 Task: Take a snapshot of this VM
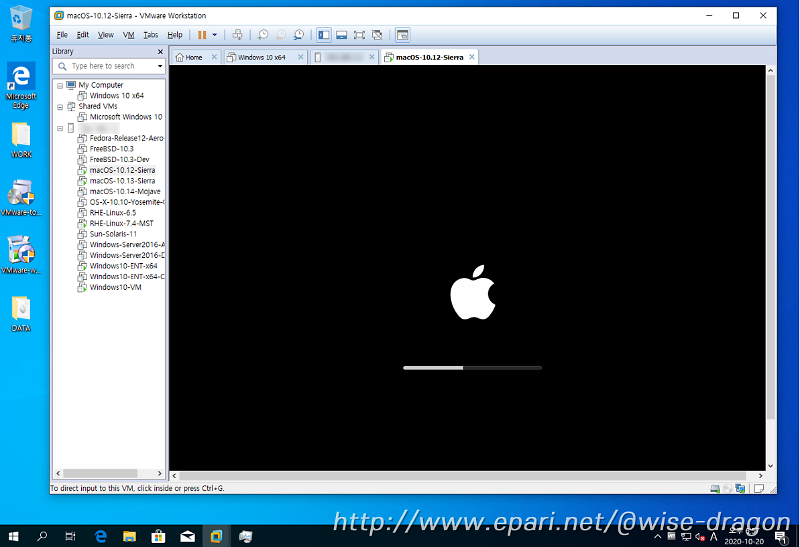click(263, 35)
